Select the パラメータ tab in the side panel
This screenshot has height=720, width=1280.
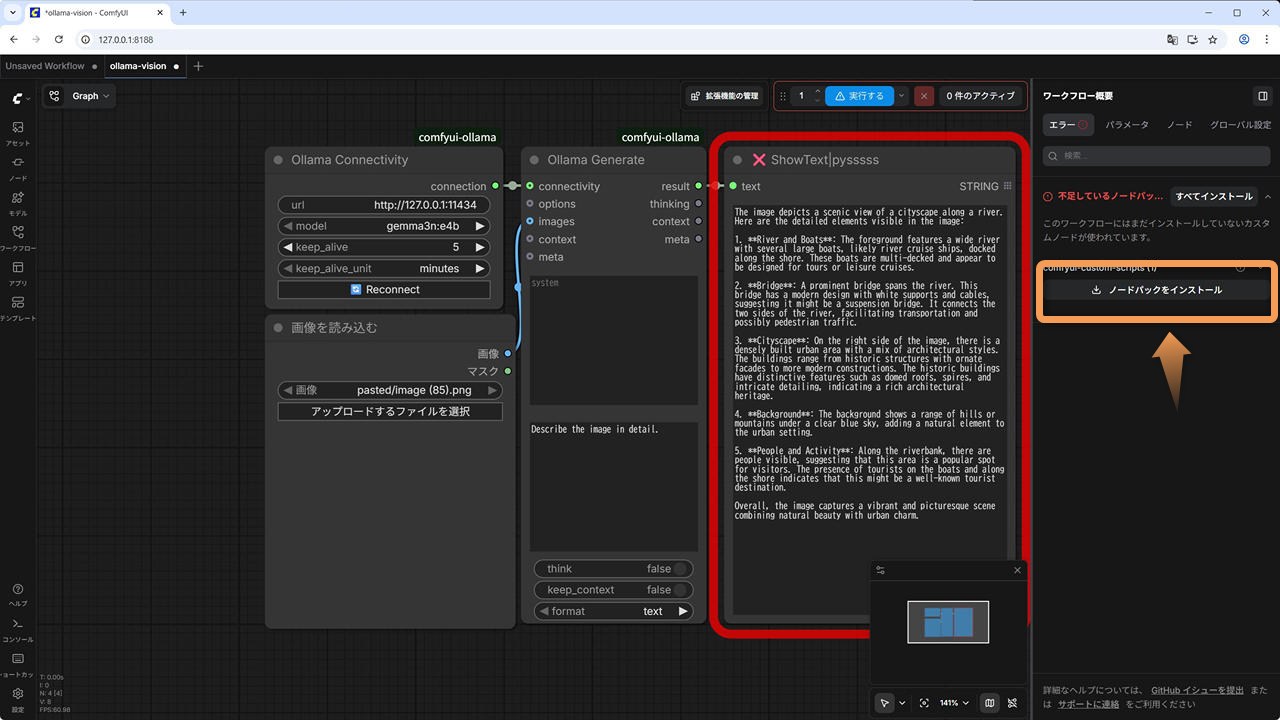1126,125
